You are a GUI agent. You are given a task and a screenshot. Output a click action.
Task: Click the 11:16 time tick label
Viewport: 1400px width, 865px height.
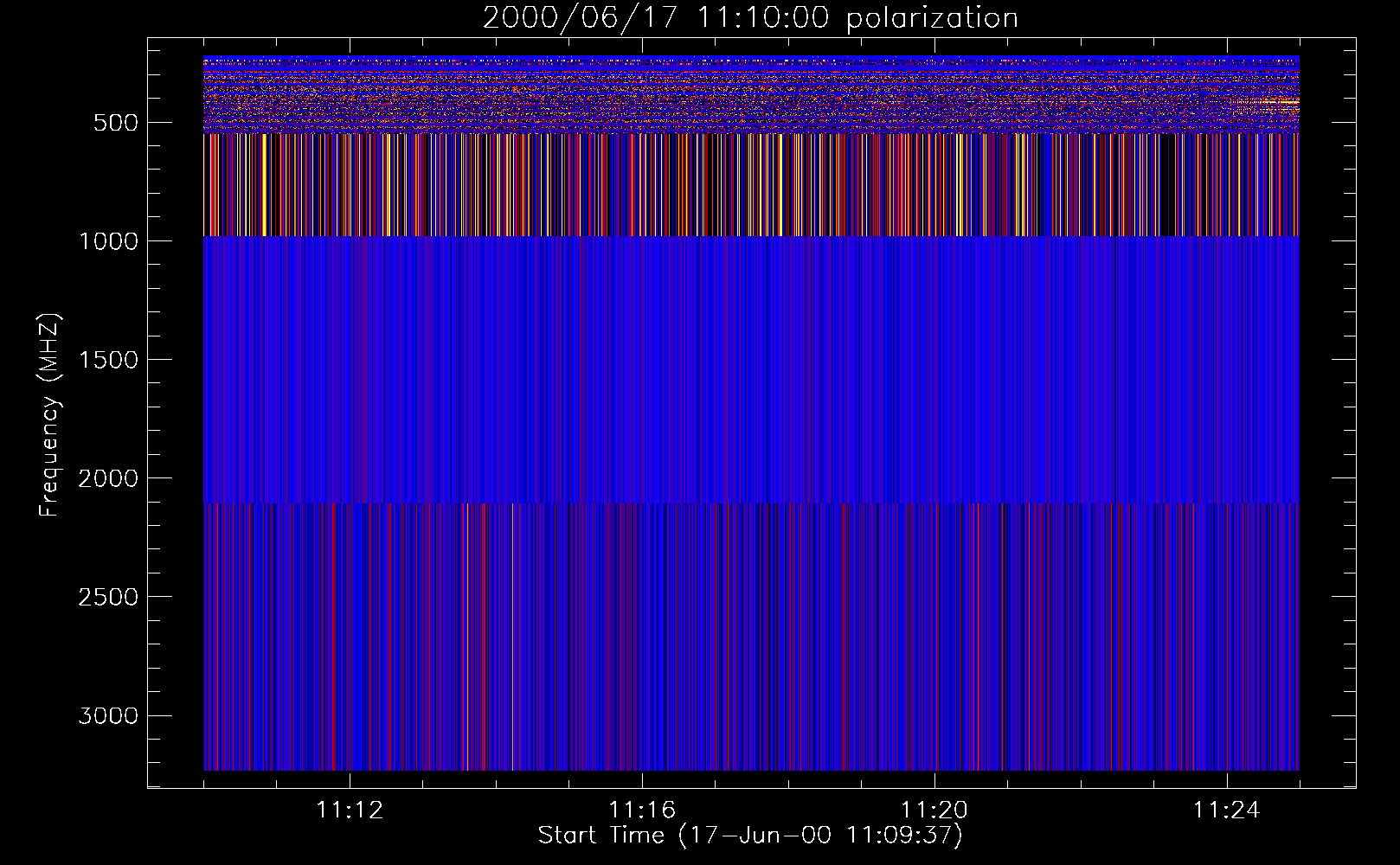click(642, 811)
